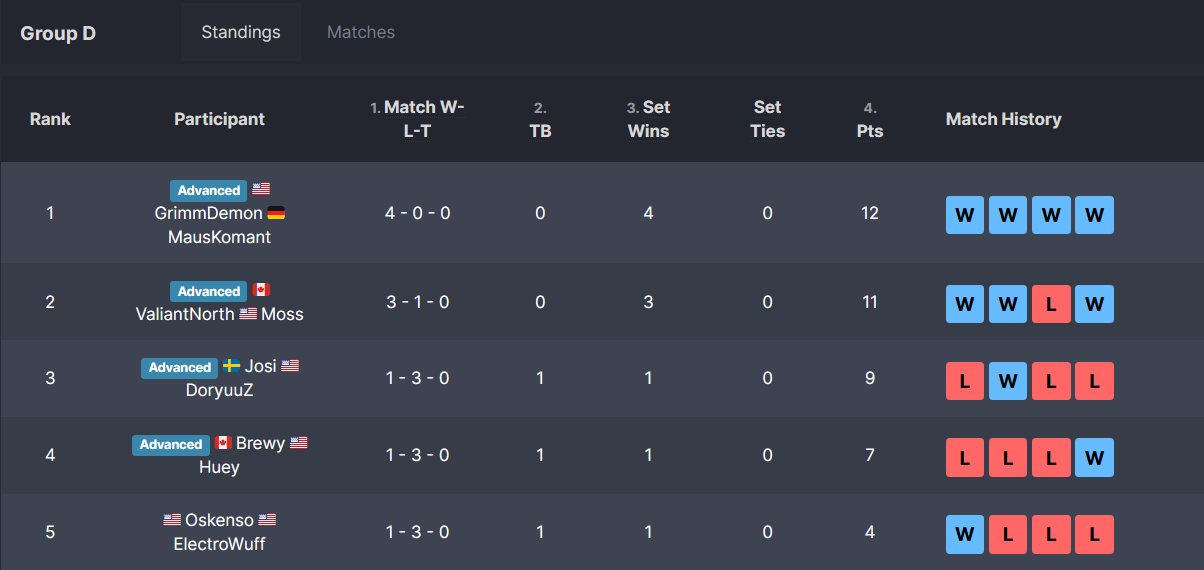Viewport: 1204px width, 570px height.
Task: Click the Group D title
Action: pyautogui.click(x=58, y=33)
